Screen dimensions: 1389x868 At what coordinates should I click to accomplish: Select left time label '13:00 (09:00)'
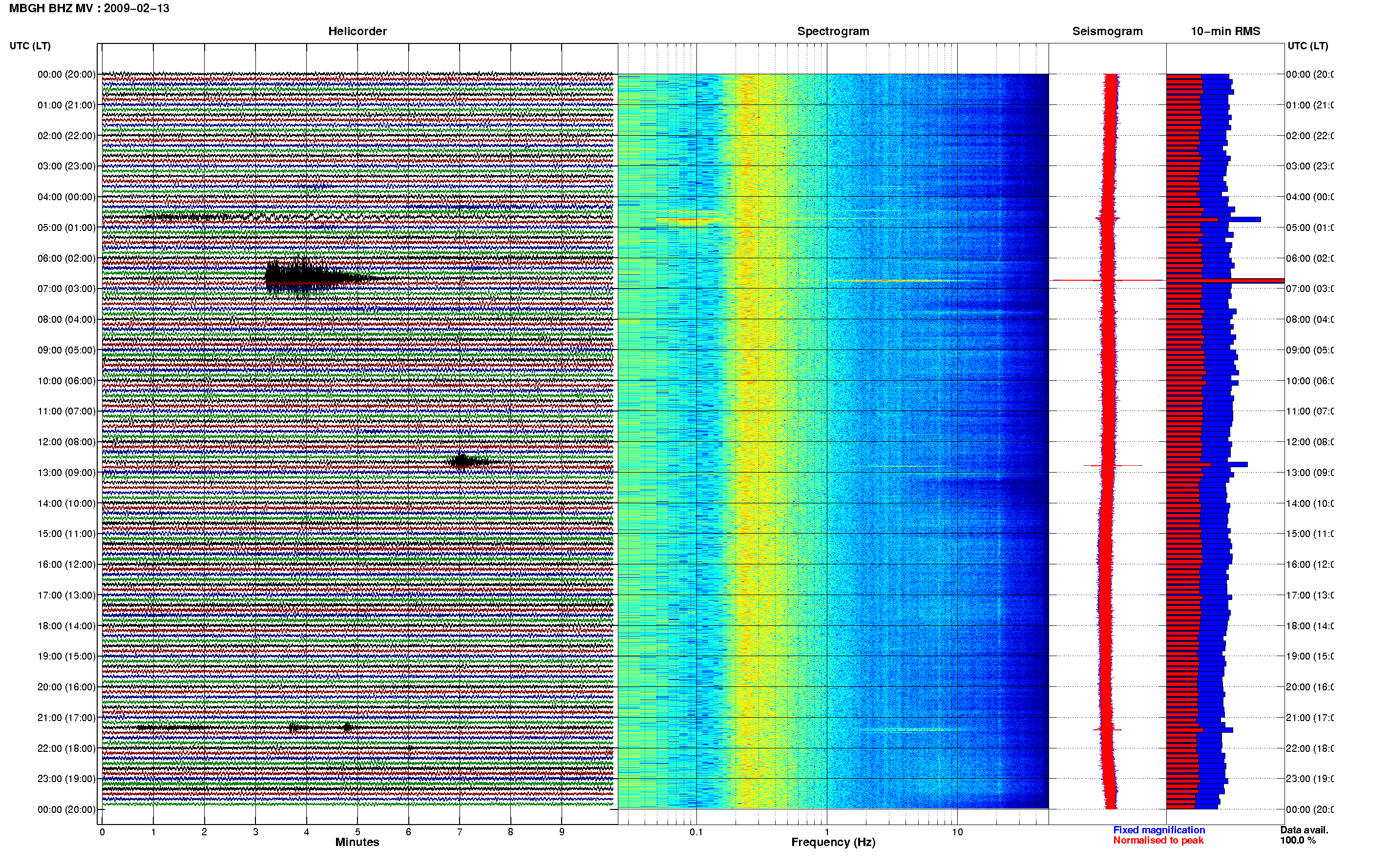(66, 473)
